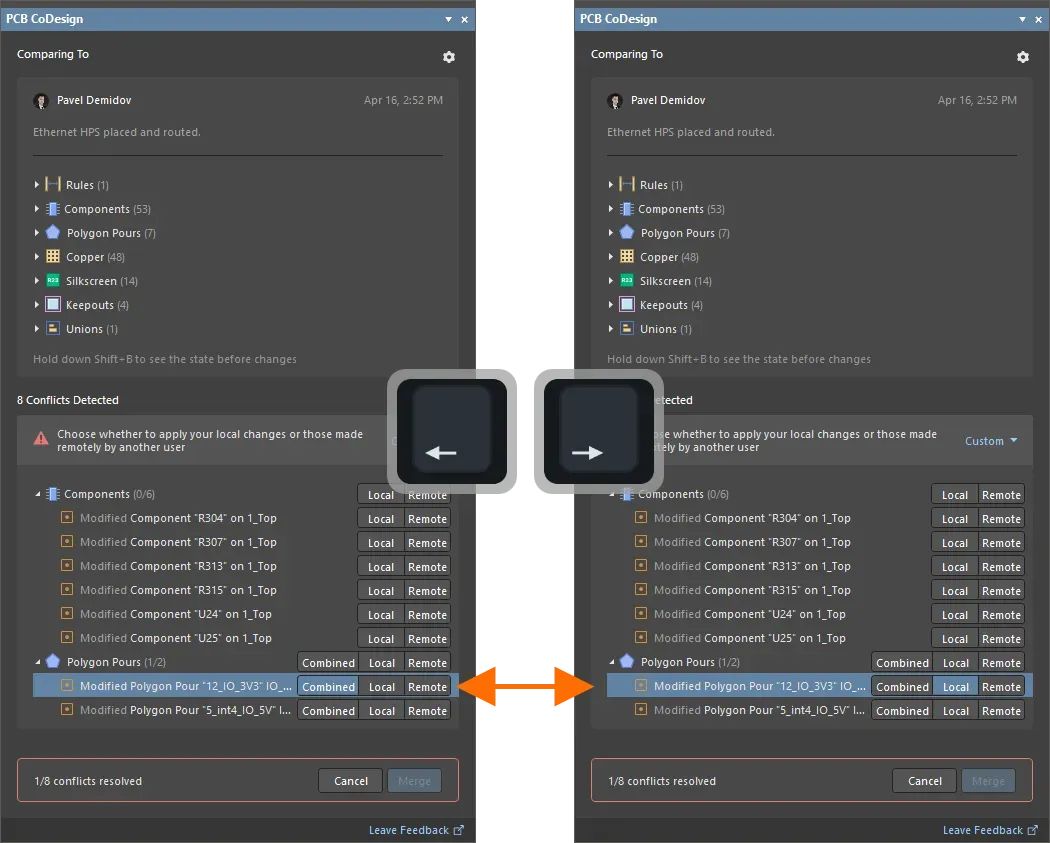Click Rules icon in right panel change list
Image resolution: width=1050 pixels, height=843 pixels.
click(x=627, y=184)
